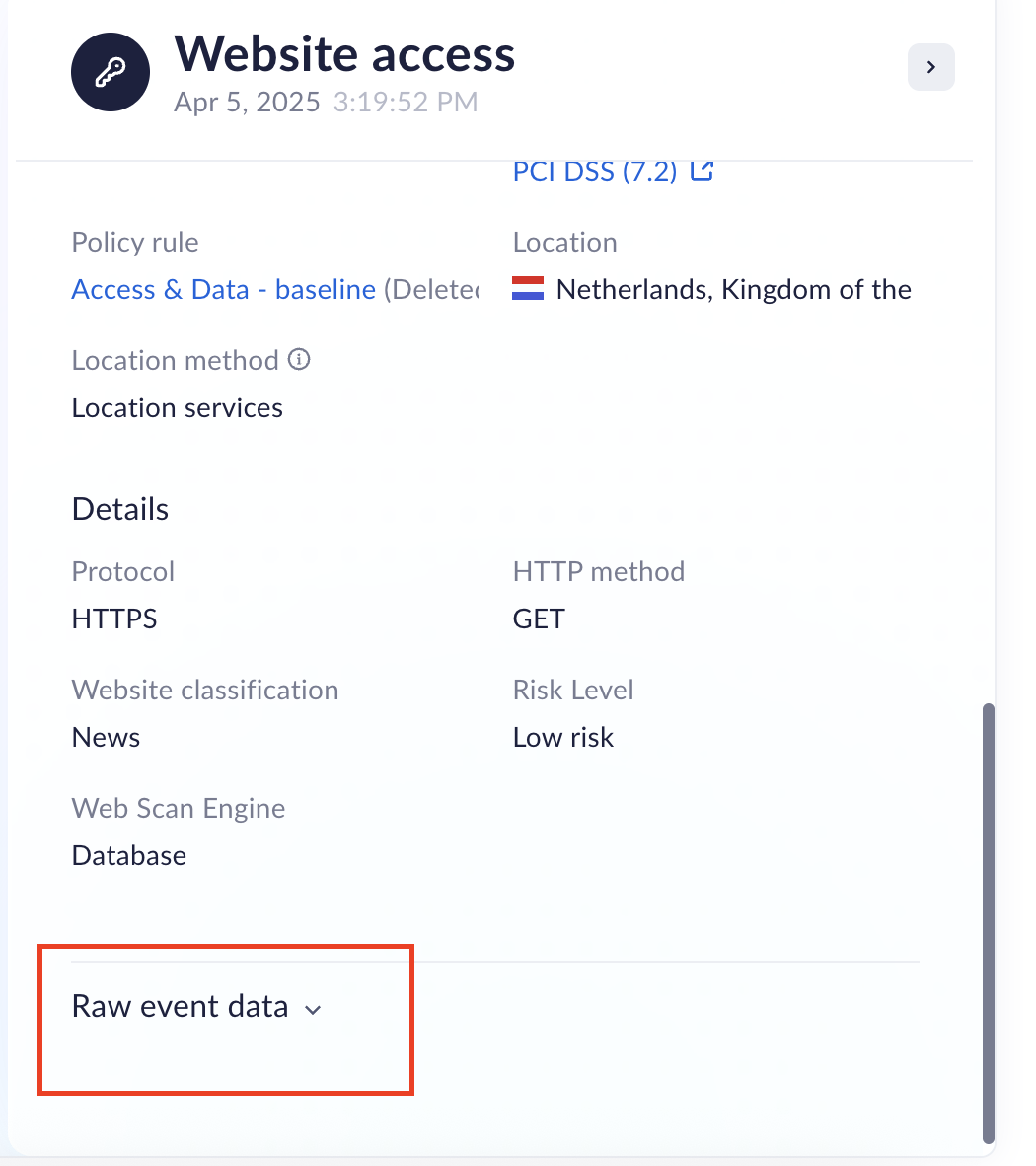Screen dimensions: 1036x1166
Task: Click the chevron arrow in the top-right corner
Action: tap(930, 66)
